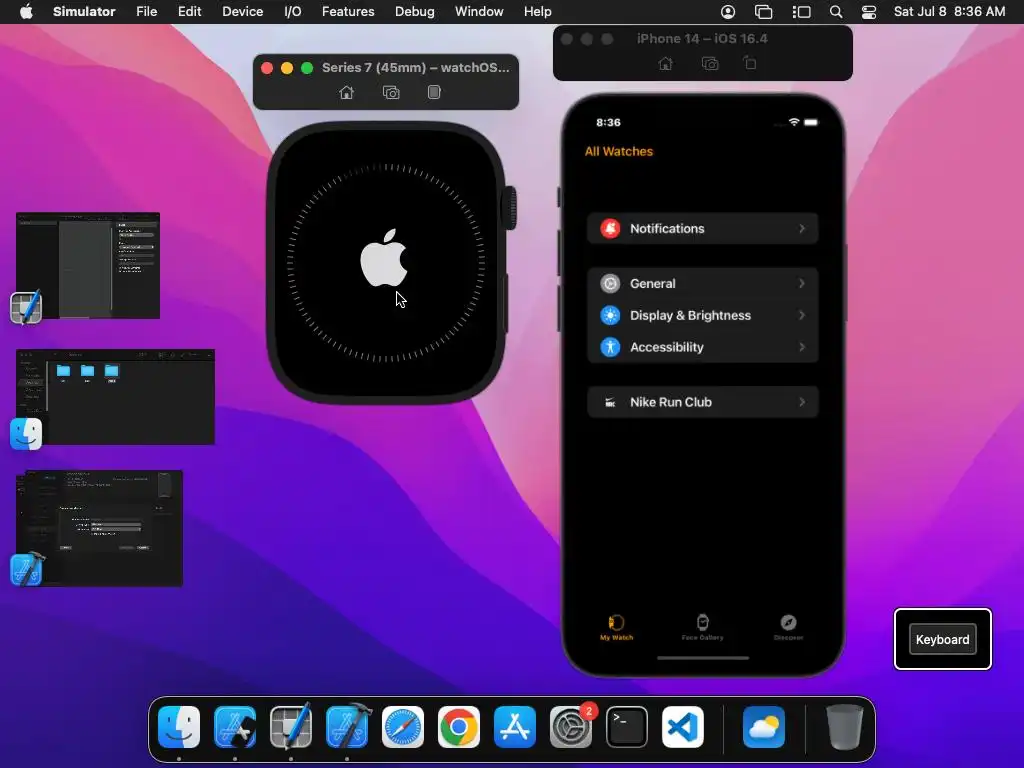The width and height of the screenshot is (1024, 768).
Task: Tap the All Watches link
Action: [618, 152]
